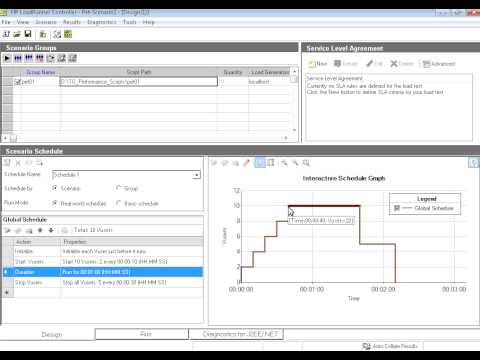The width and height of the screenshot is (480, 360).
Task: Open the File menu
Action: tap(6, 22)
